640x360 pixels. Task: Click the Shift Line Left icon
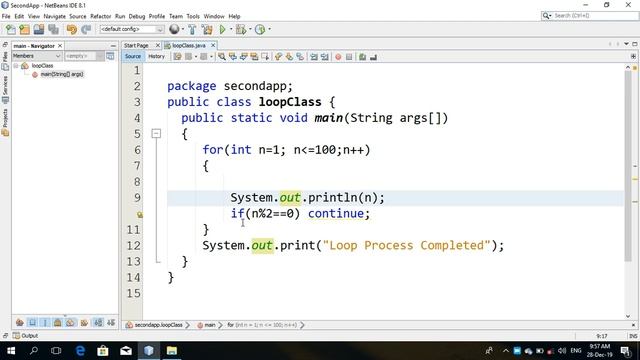click(x=314, y=57)
